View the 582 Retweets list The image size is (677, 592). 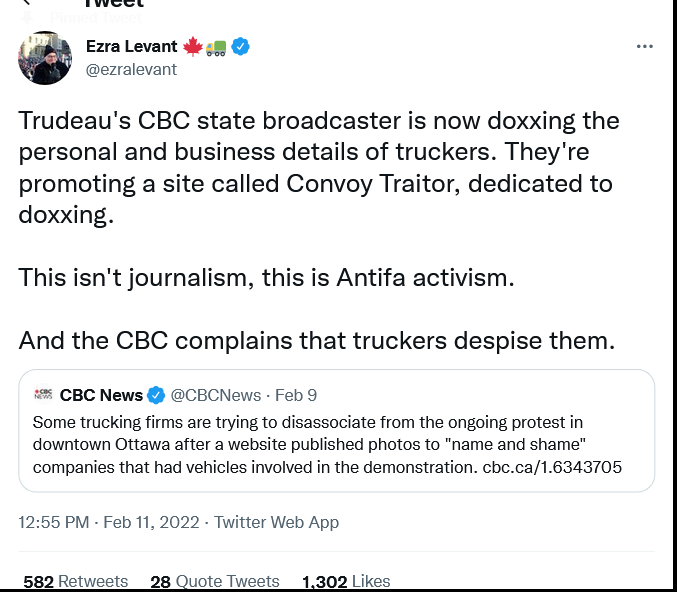[x=76, y=581]
